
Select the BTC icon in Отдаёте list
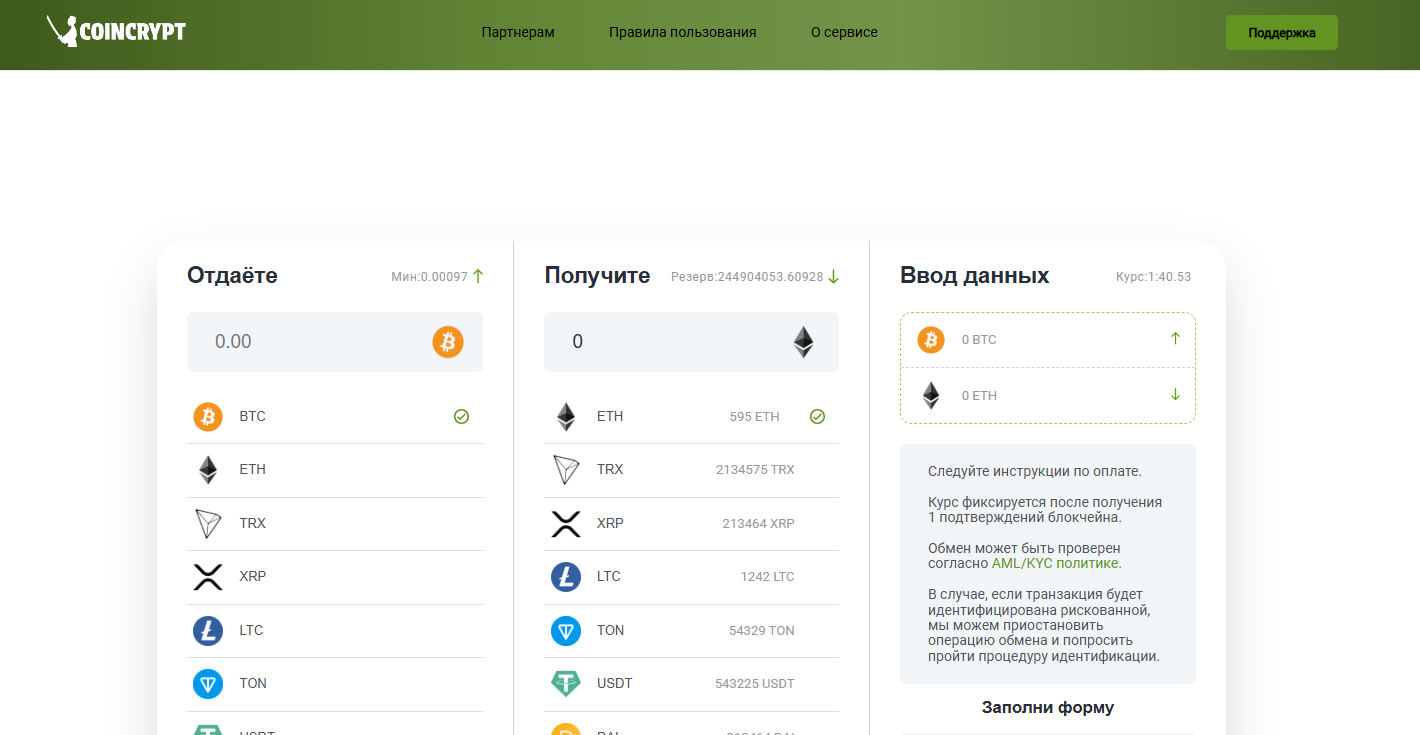click(208, 417)
